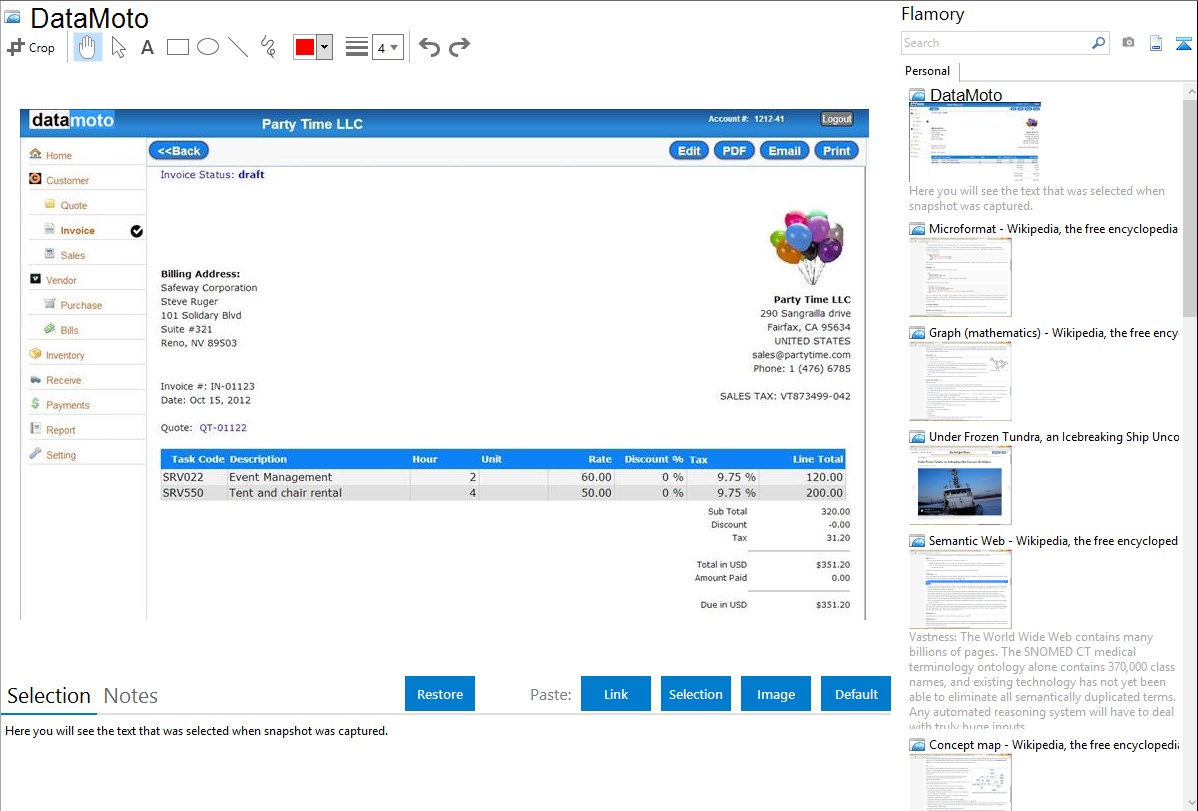
Task: Open the Setting sidebar item
Action: [60, 455]
